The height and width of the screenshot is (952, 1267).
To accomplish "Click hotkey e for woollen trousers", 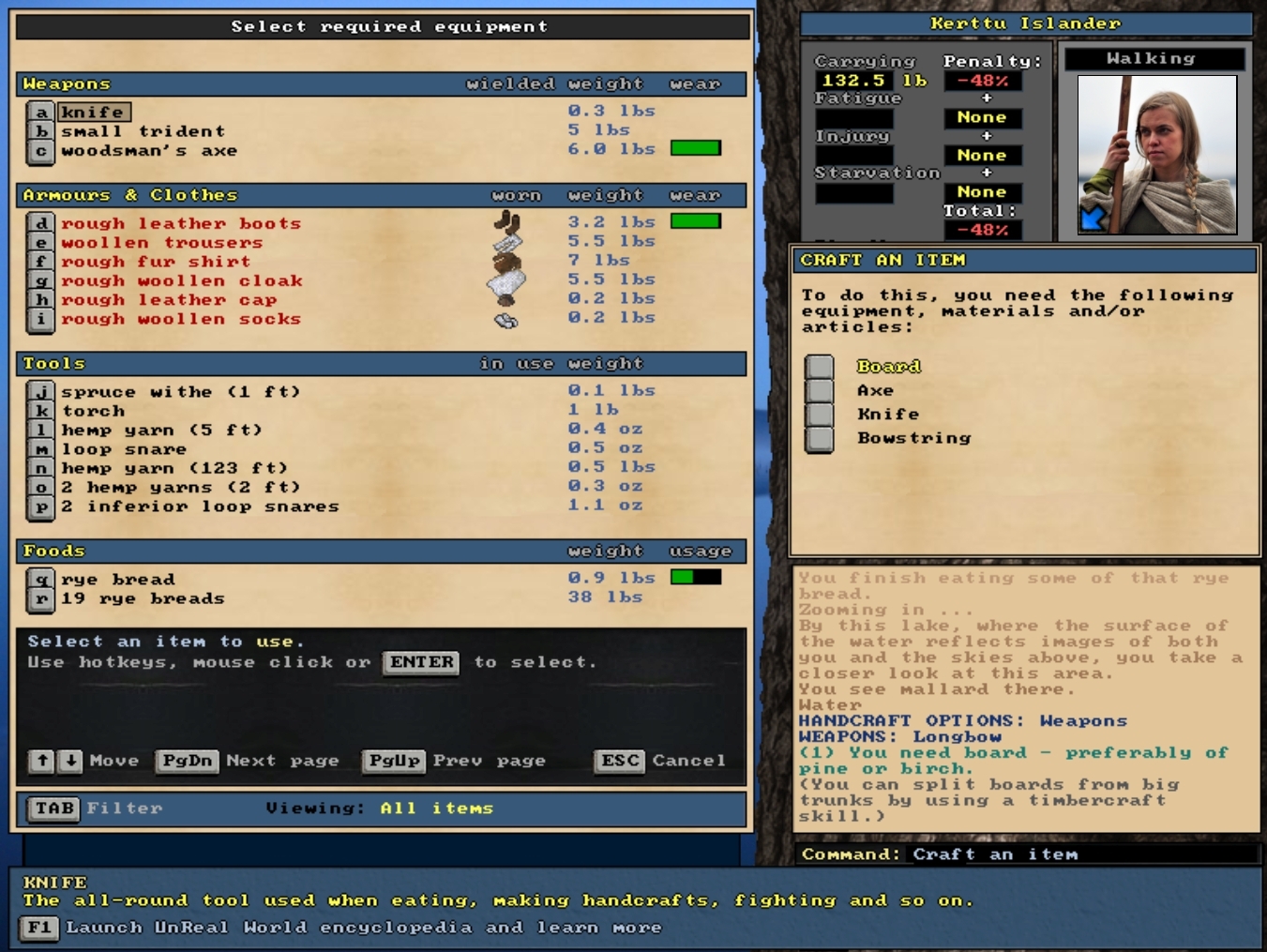I will click(x=40, y=243).
